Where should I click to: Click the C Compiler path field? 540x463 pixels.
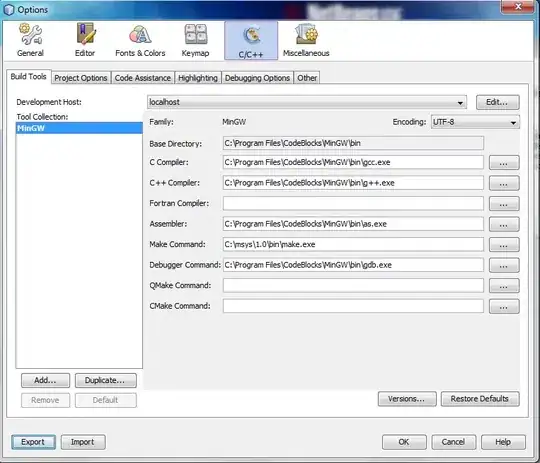pyautogui.click(x=353, y=162)
